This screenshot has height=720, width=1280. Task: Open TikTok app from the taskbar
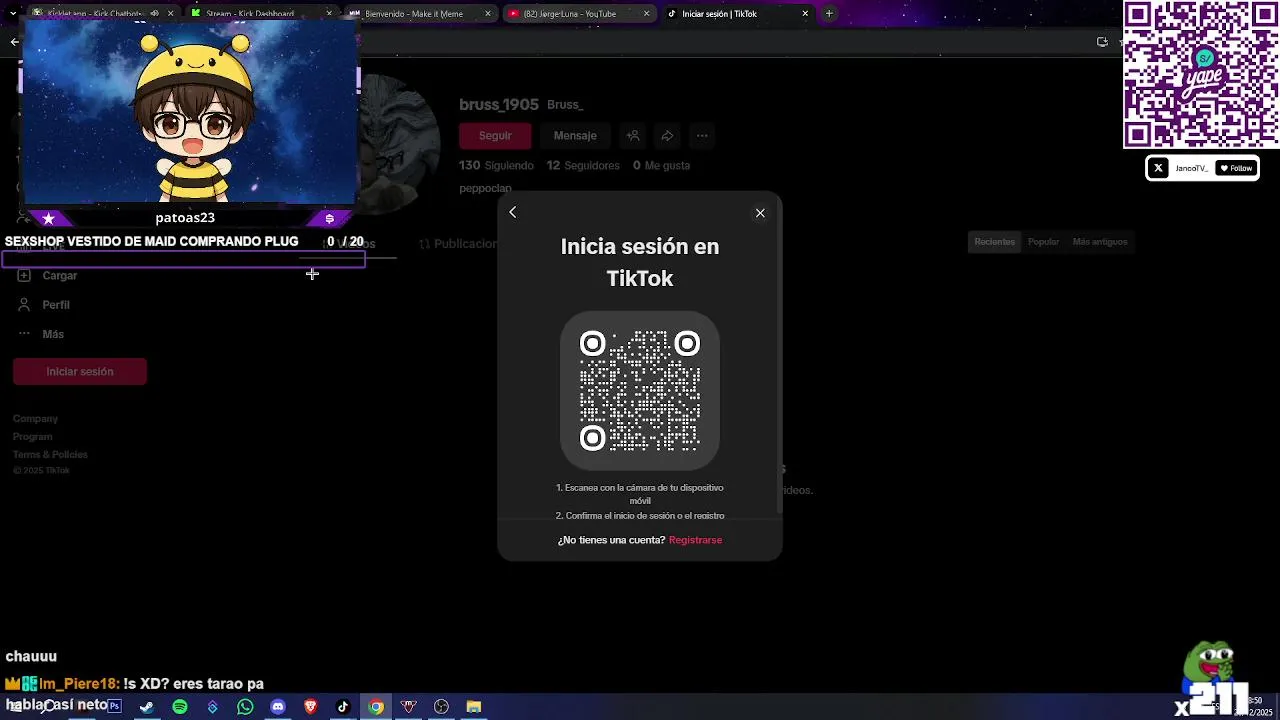click(343, 707)
